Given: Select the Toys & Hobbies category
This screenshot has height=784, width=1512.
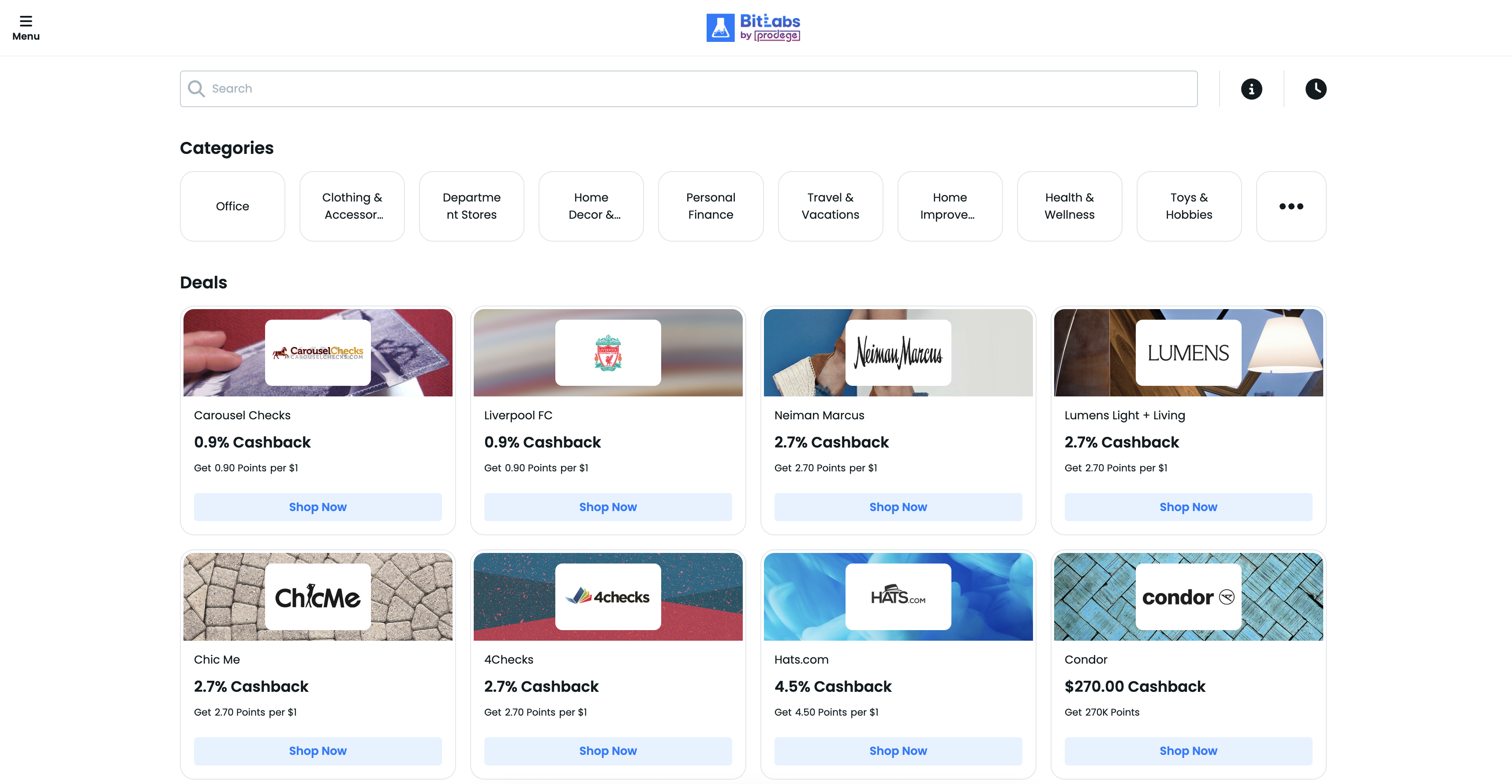Looking at the screenshot, I should tap(1189, 206).
